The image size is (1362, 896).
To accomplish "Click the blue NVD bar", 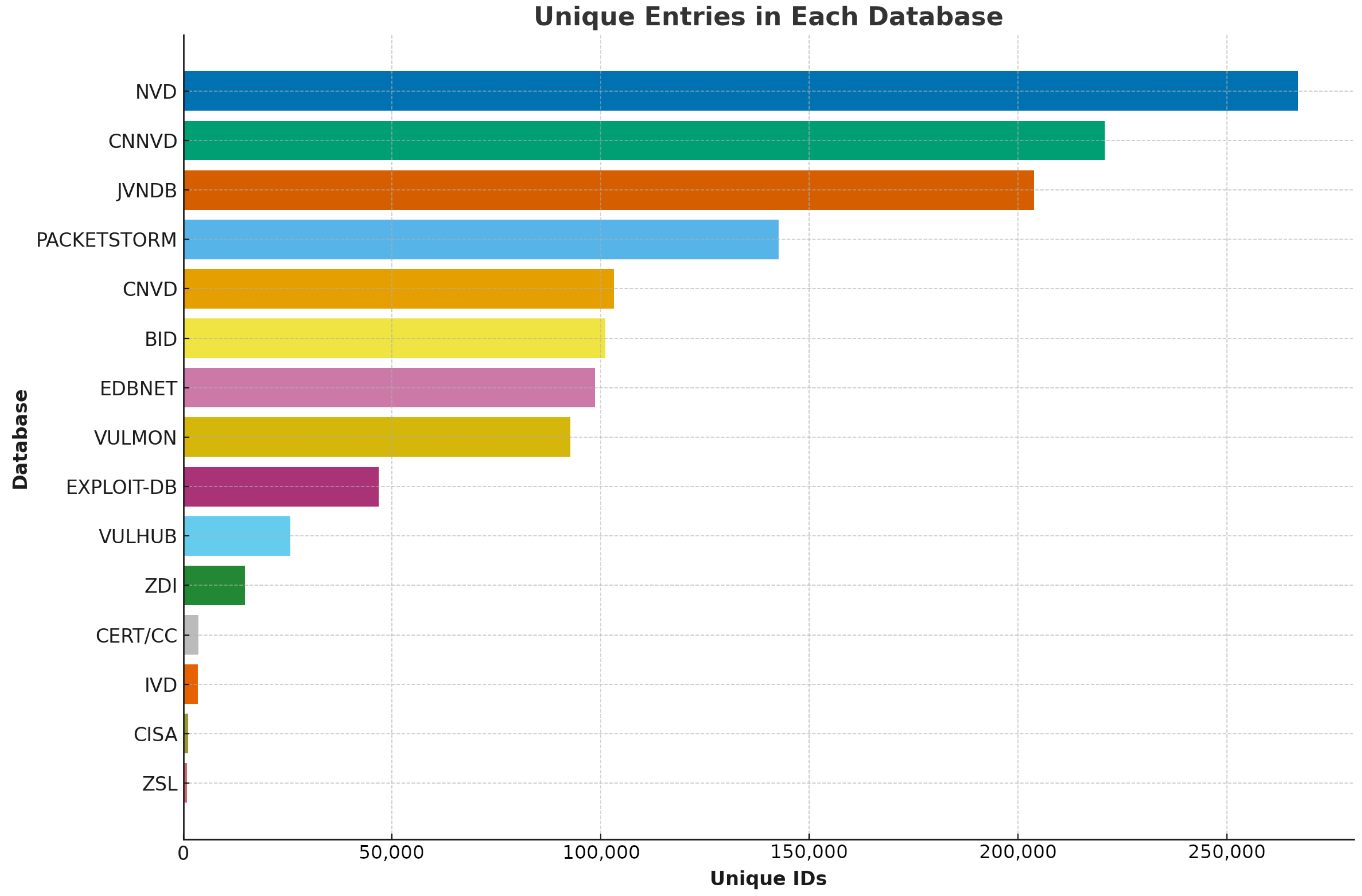I will coord(741,91).
